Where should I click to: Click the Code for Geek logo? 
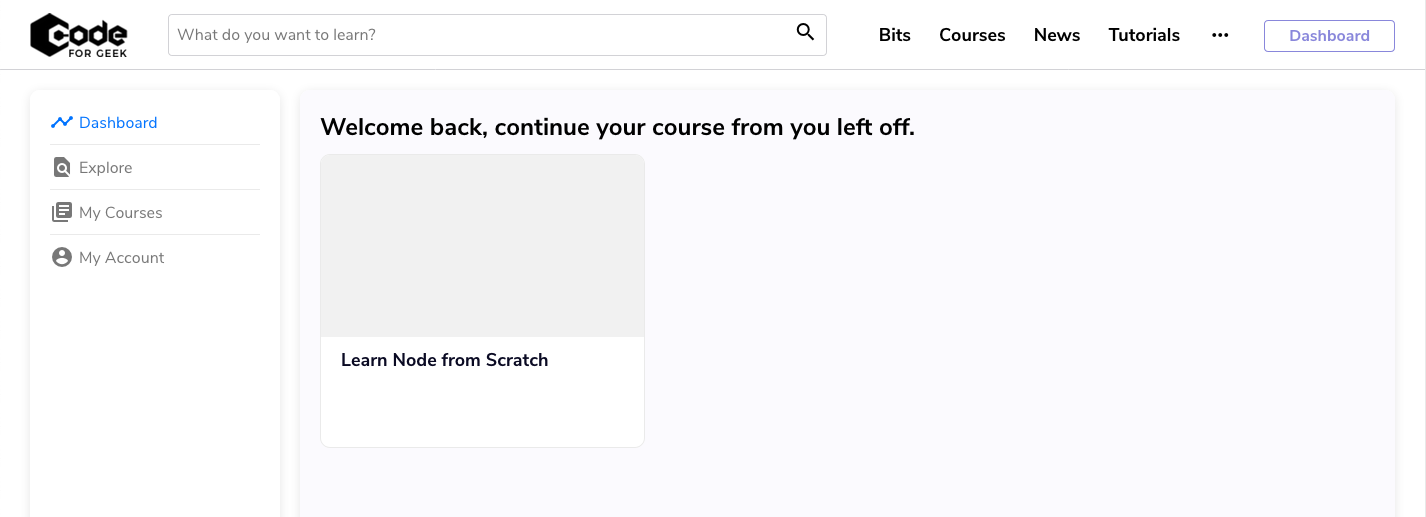tap(79, 35)
